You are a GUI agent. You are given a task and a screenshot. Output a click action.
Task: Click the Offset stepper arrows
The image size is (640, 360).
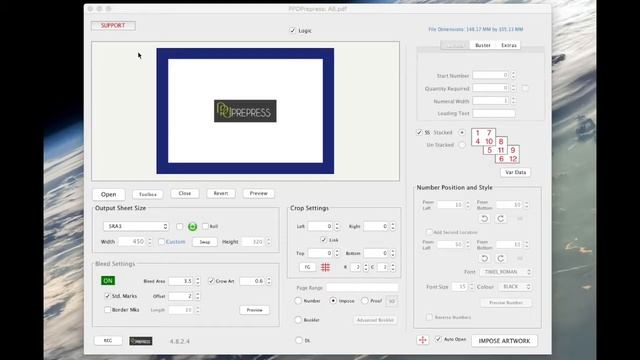tap(198, 296)
